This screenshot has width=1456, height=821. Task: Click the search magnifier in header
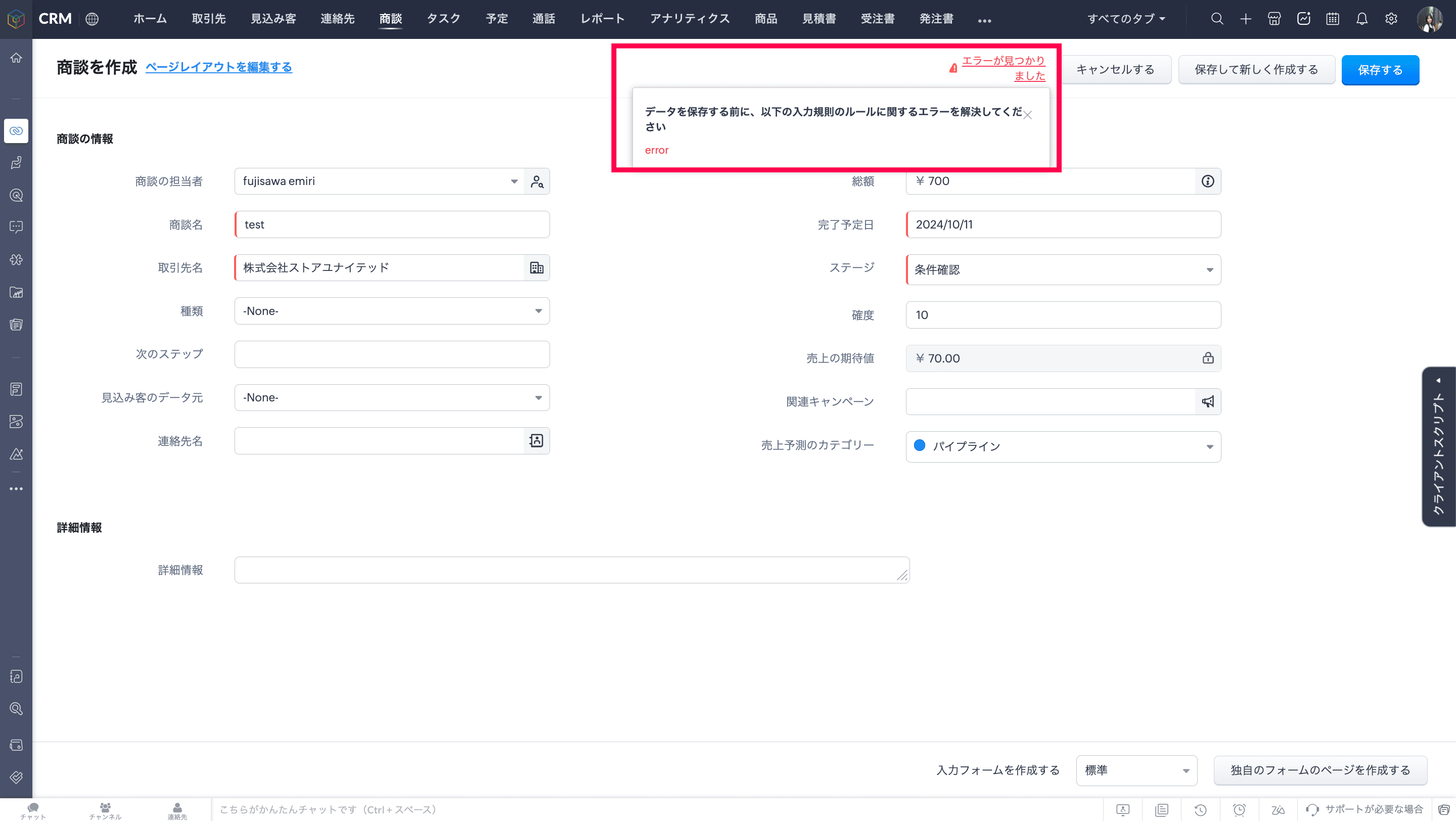pos(1217,19)
